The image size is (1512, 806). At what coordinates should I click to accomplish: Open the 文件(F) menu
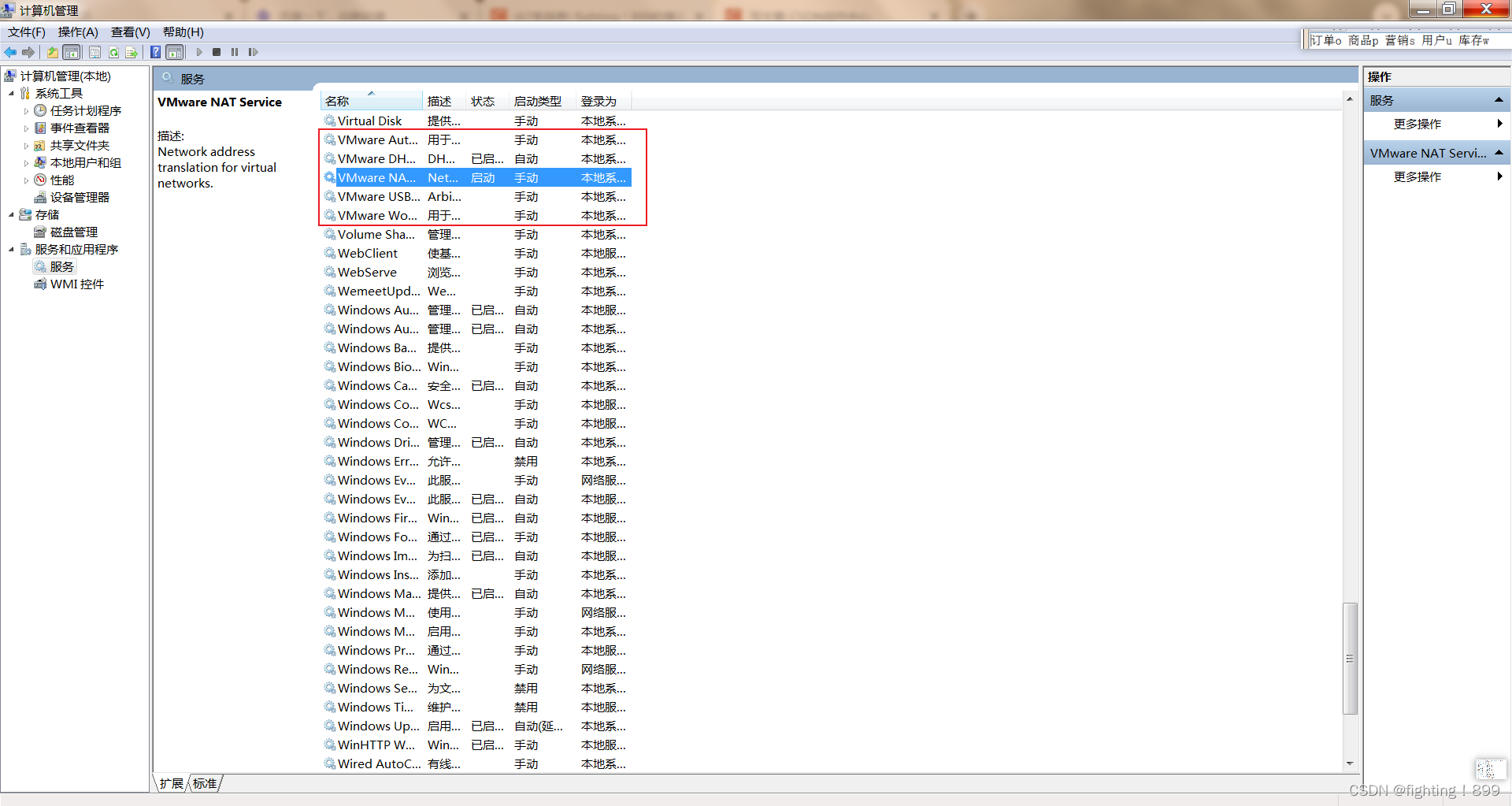tap(27, 32)
